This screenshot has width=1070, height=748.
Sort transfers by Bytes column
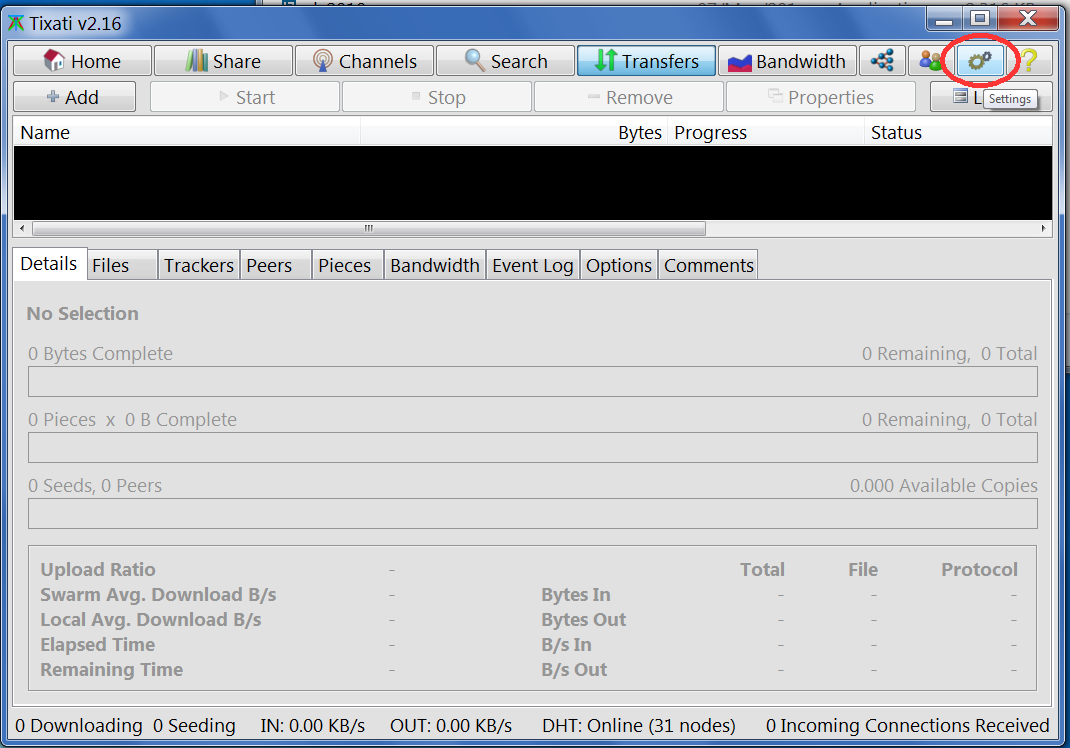(514, 132)
